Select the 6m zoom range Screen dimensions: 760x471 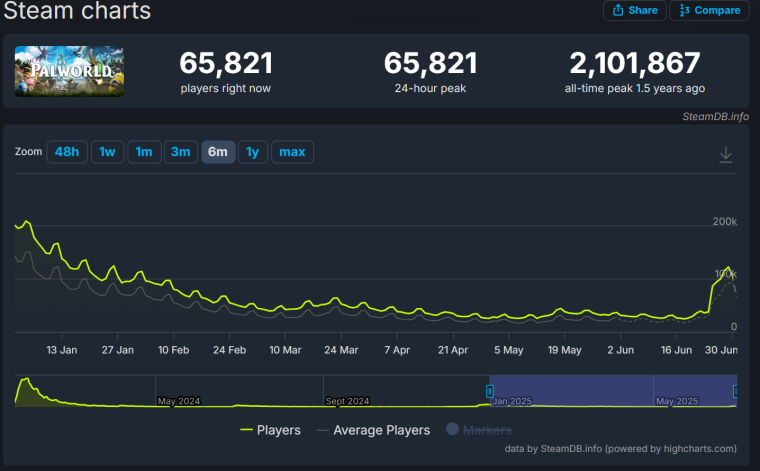pyautogui.click(x=218, y=152)
